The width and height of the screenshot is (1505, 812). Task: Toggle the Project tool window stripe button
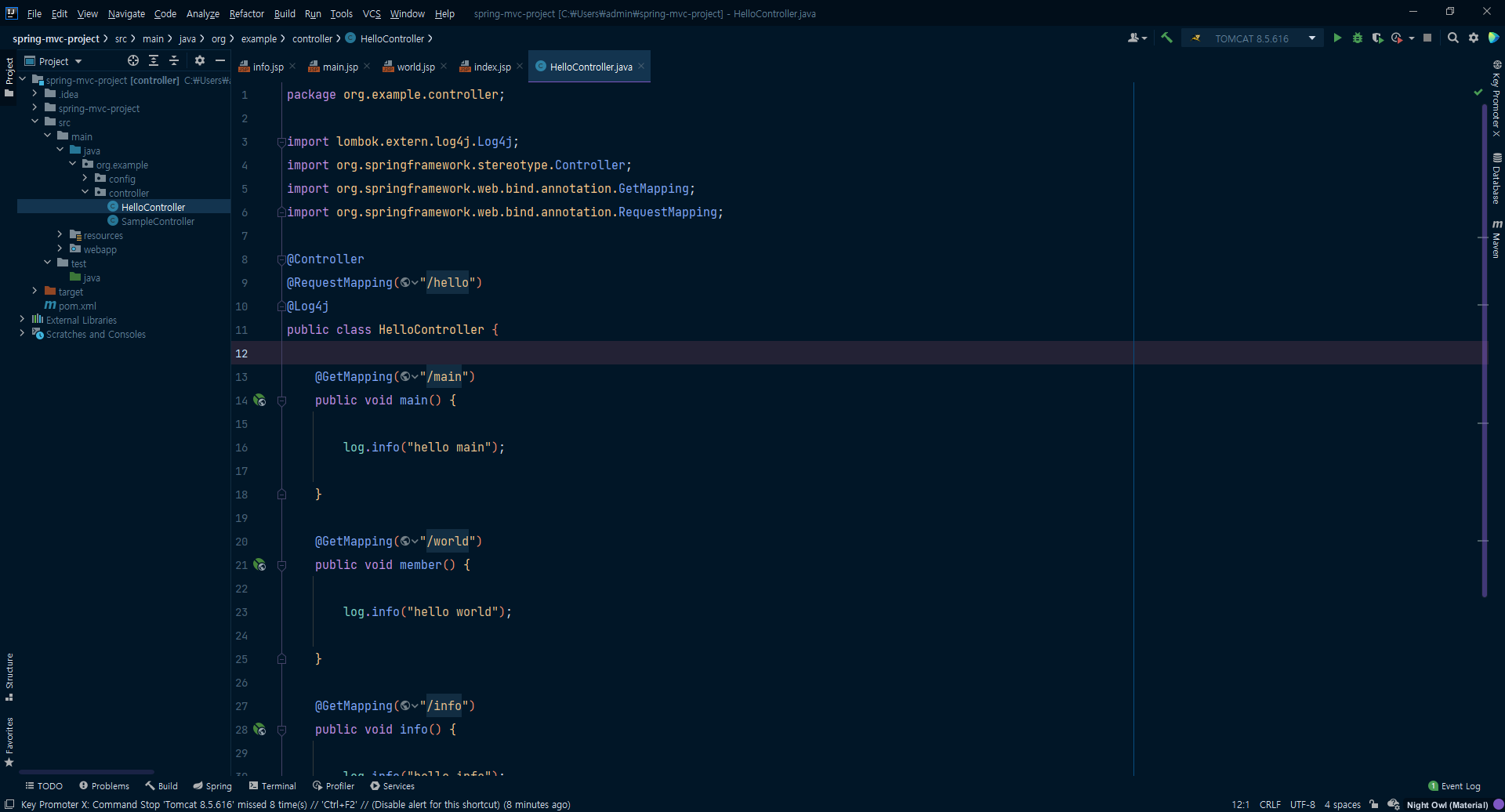coord(9,77)
